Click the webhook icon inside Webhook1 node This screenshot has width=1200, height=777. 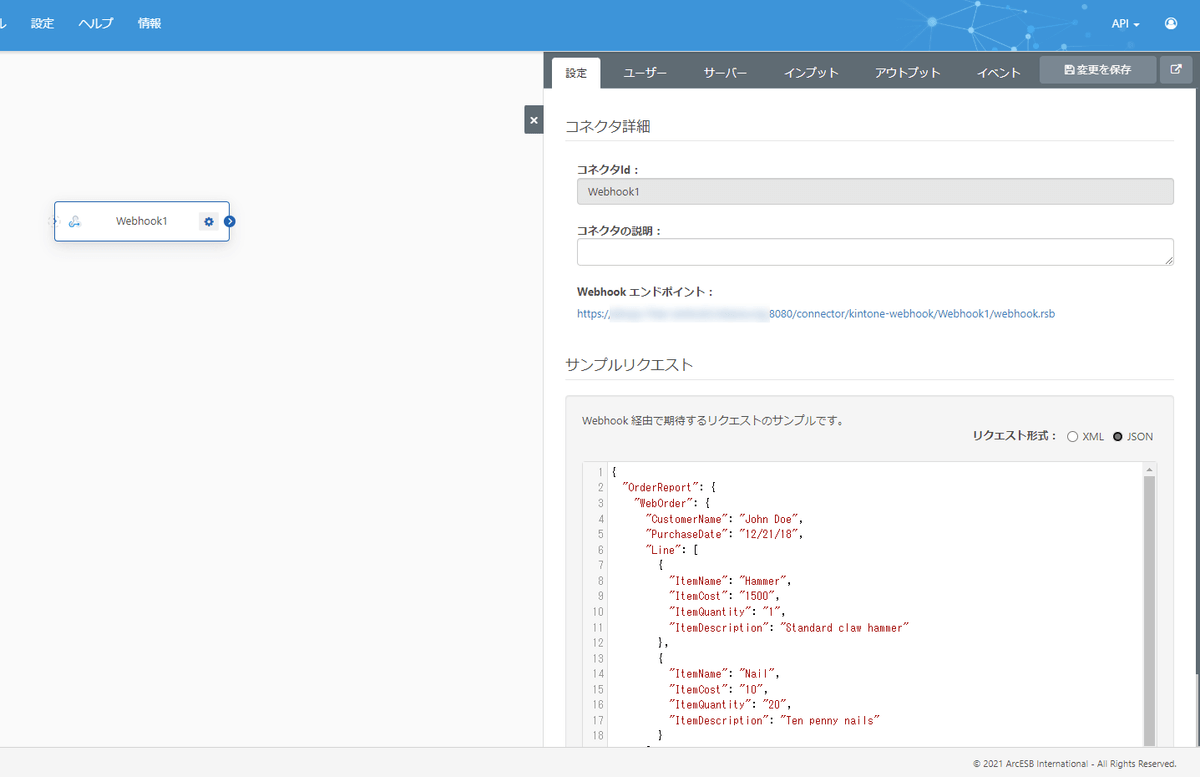tap(75, 221)
